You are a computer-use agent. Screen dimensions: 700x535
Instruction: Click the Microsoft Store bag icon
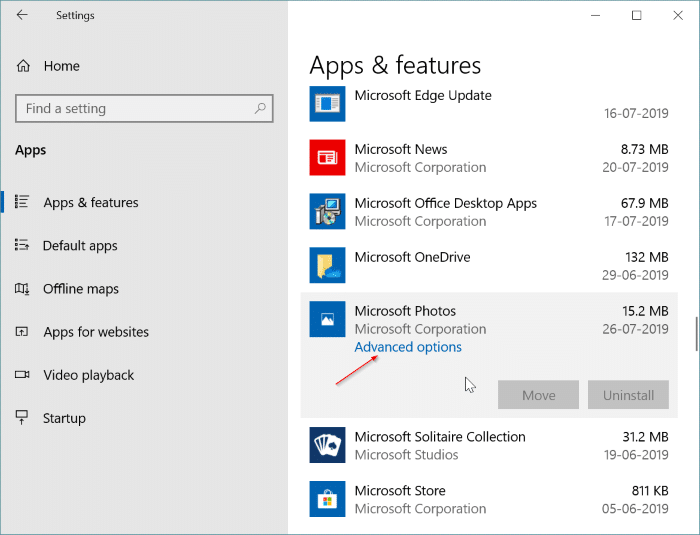pos(327,499)
